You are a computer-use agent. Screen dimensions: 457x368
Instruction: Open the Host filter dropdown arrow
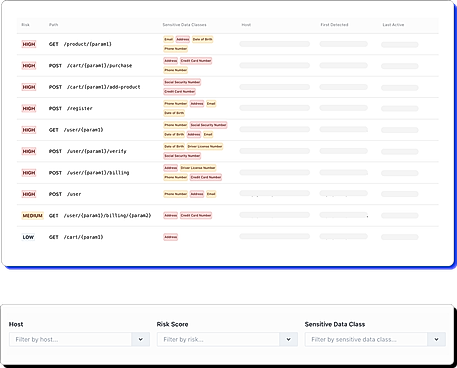click(141, 339)
